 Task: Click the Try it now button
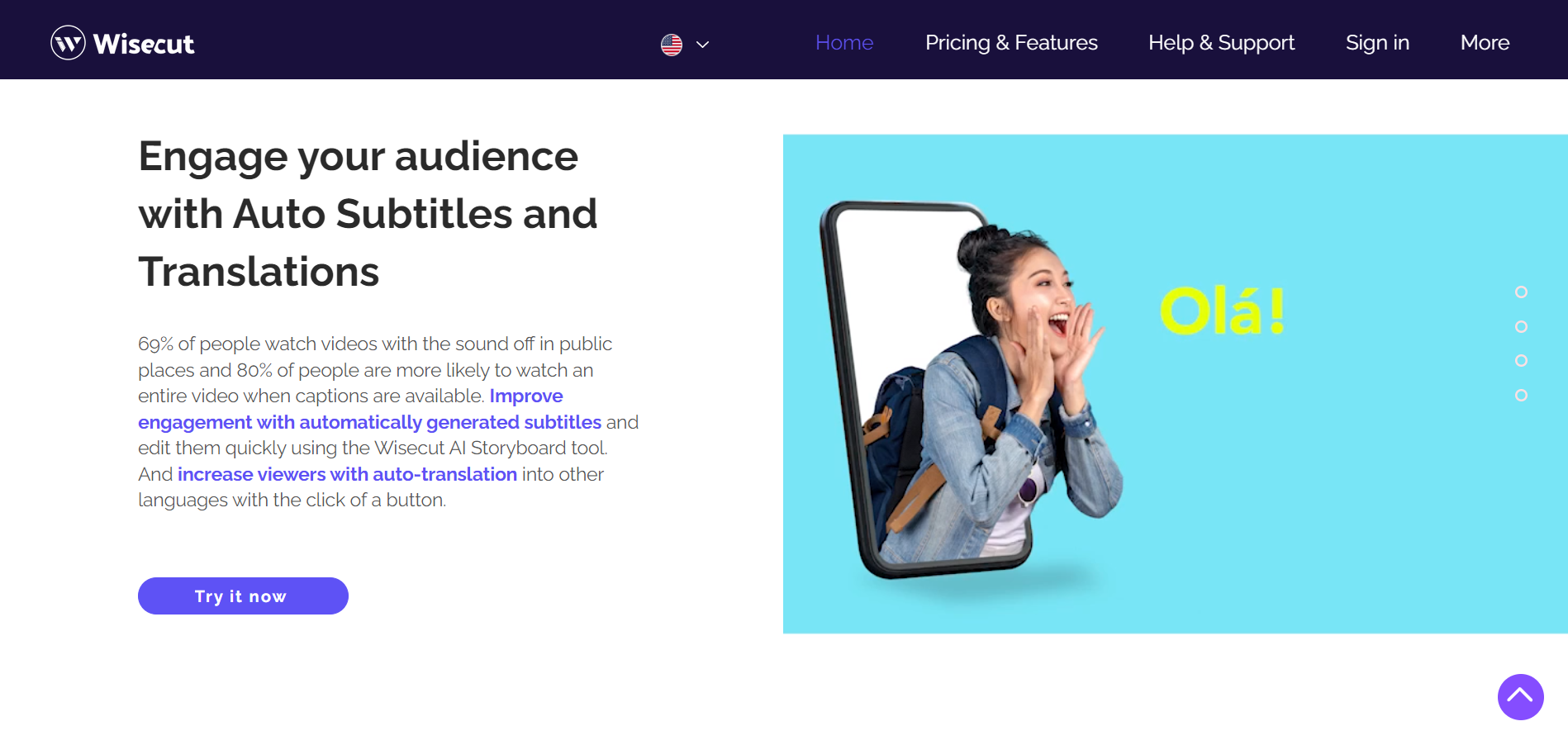pos(242,596)
